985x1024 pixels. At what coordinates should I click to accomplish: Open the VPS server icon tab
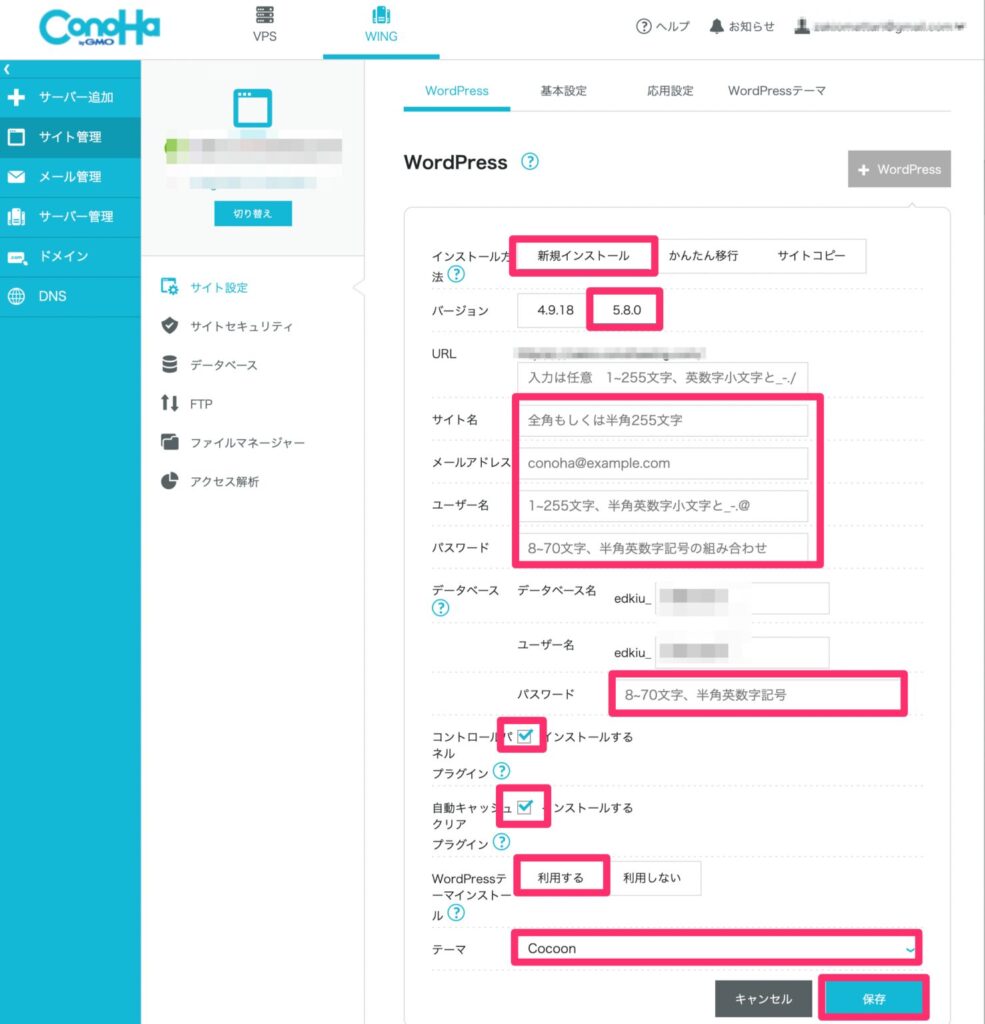tap(265, 25)
